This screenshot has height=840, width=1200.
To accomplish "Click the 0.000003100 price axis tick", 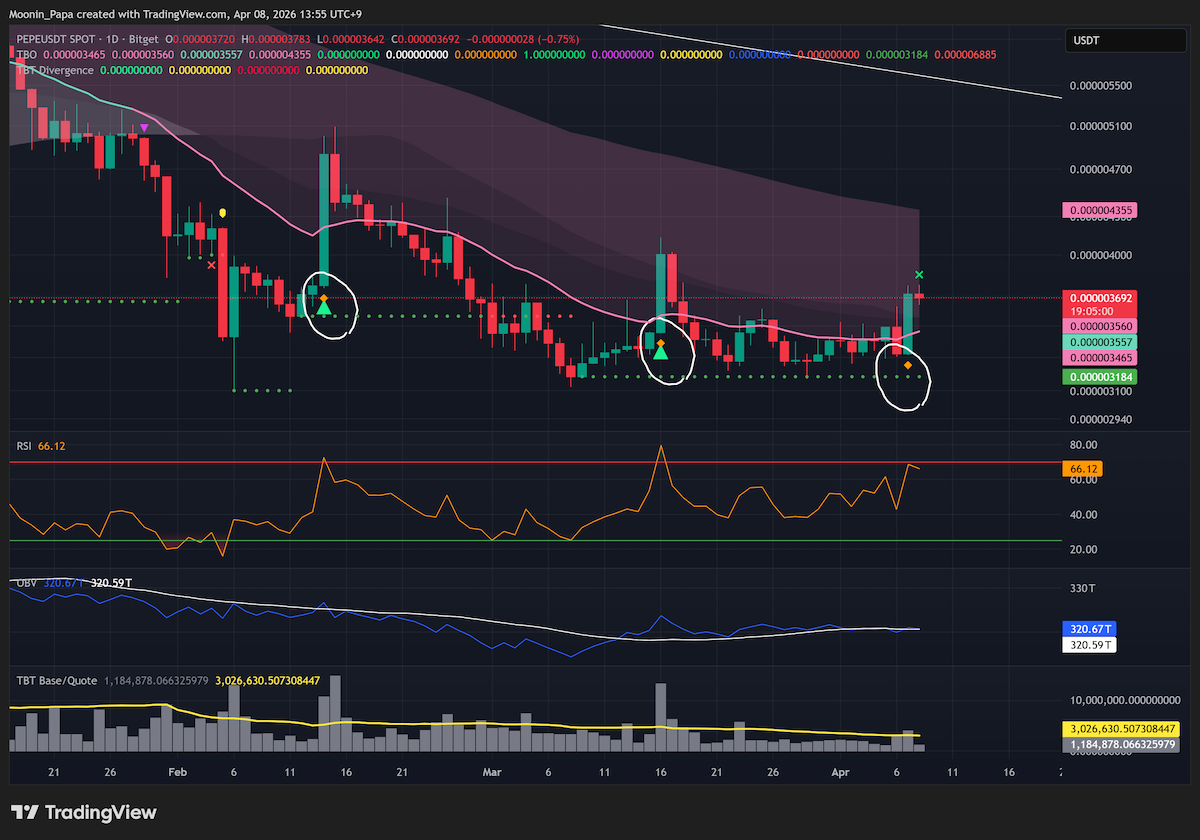I will coord(1101,392).
